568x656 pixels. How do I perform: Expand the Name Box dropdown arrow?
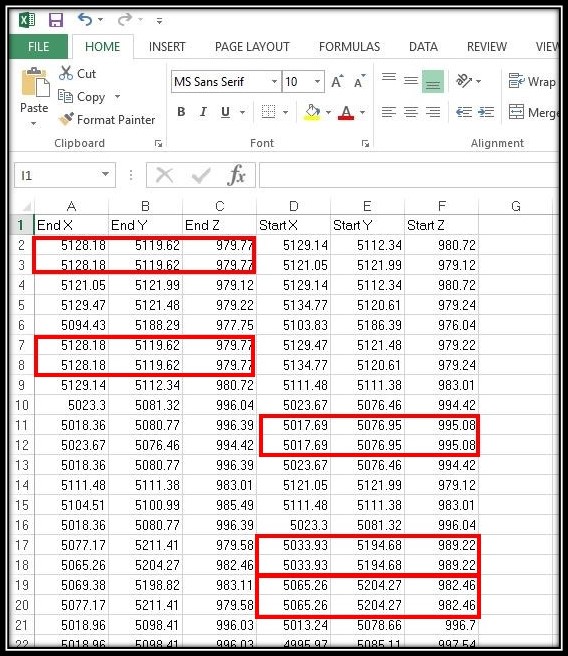click(x=105, y=174)
